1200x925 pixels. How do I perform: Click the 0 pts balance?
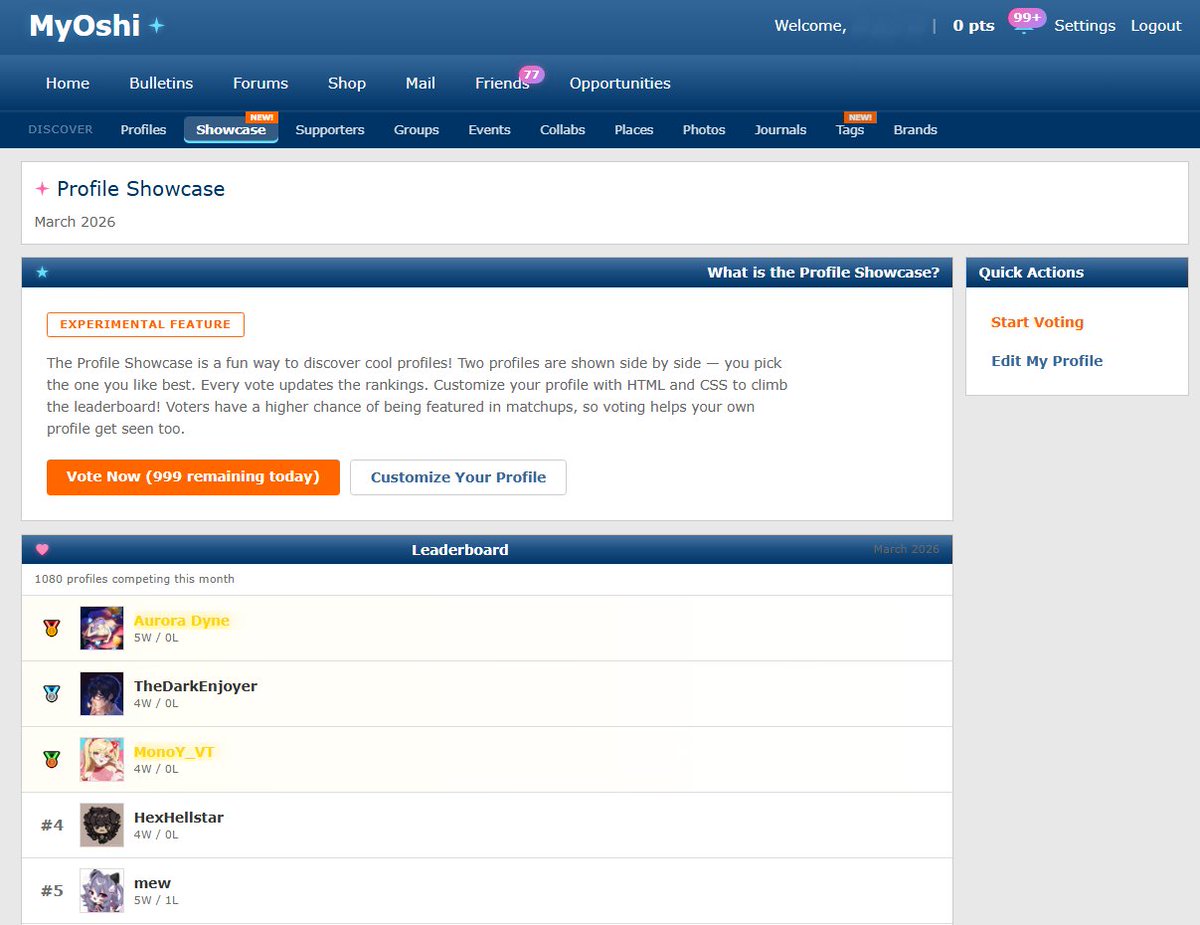click(x=974, y=26)
